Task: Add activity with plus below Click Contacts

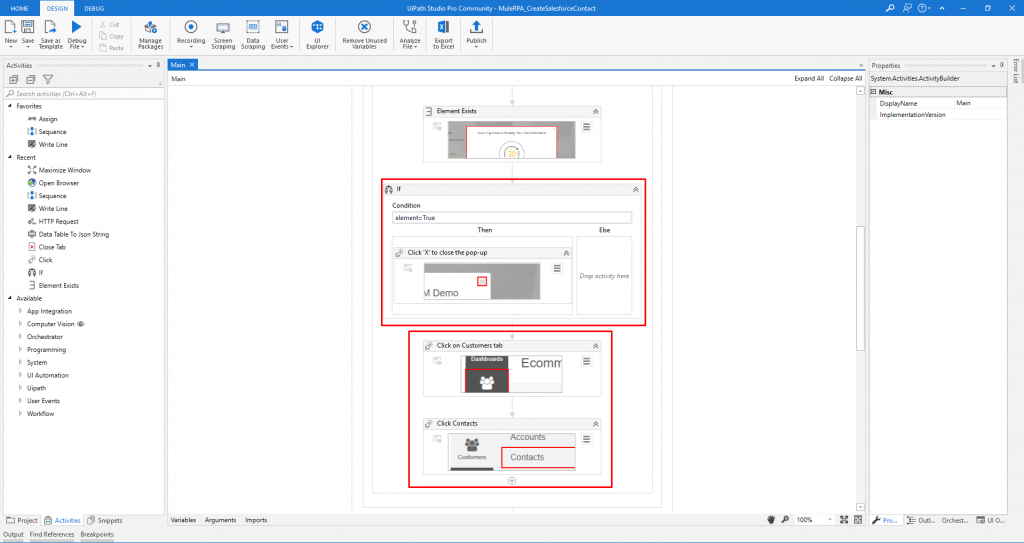Action: tap(512, 480)
